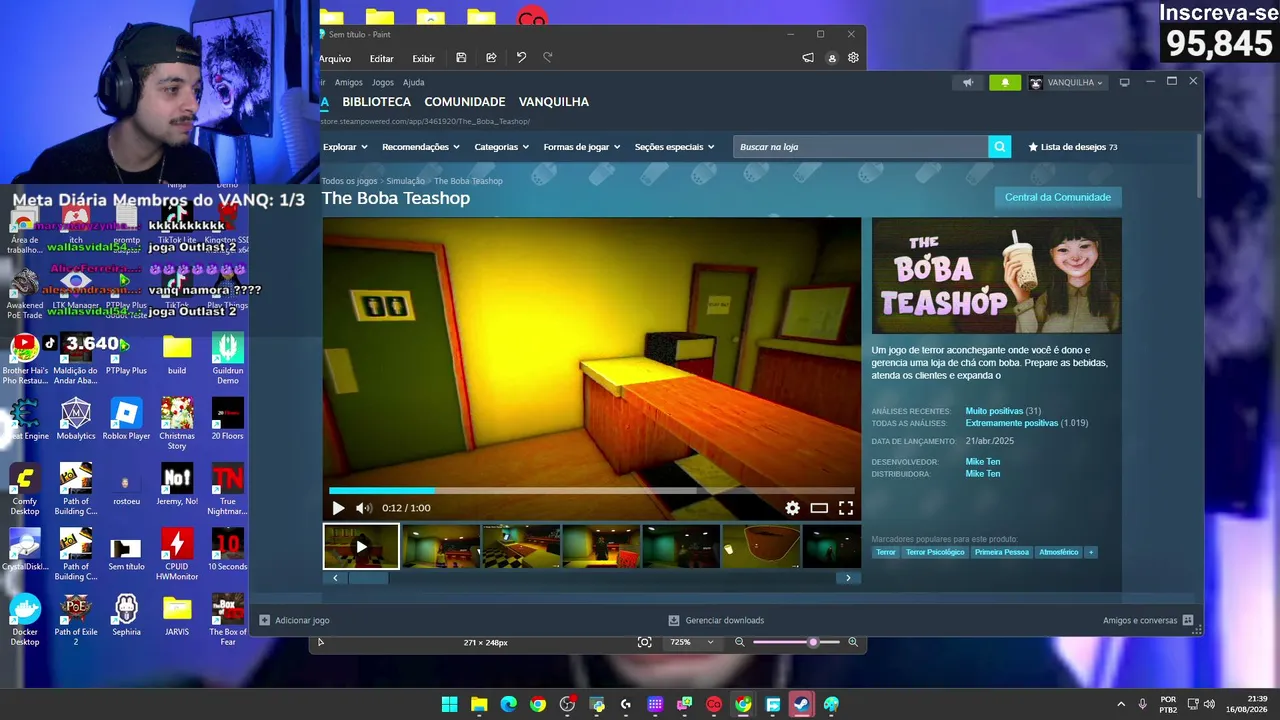
Task: Open File Explorer from the taskbar
Action: point(479,704)
